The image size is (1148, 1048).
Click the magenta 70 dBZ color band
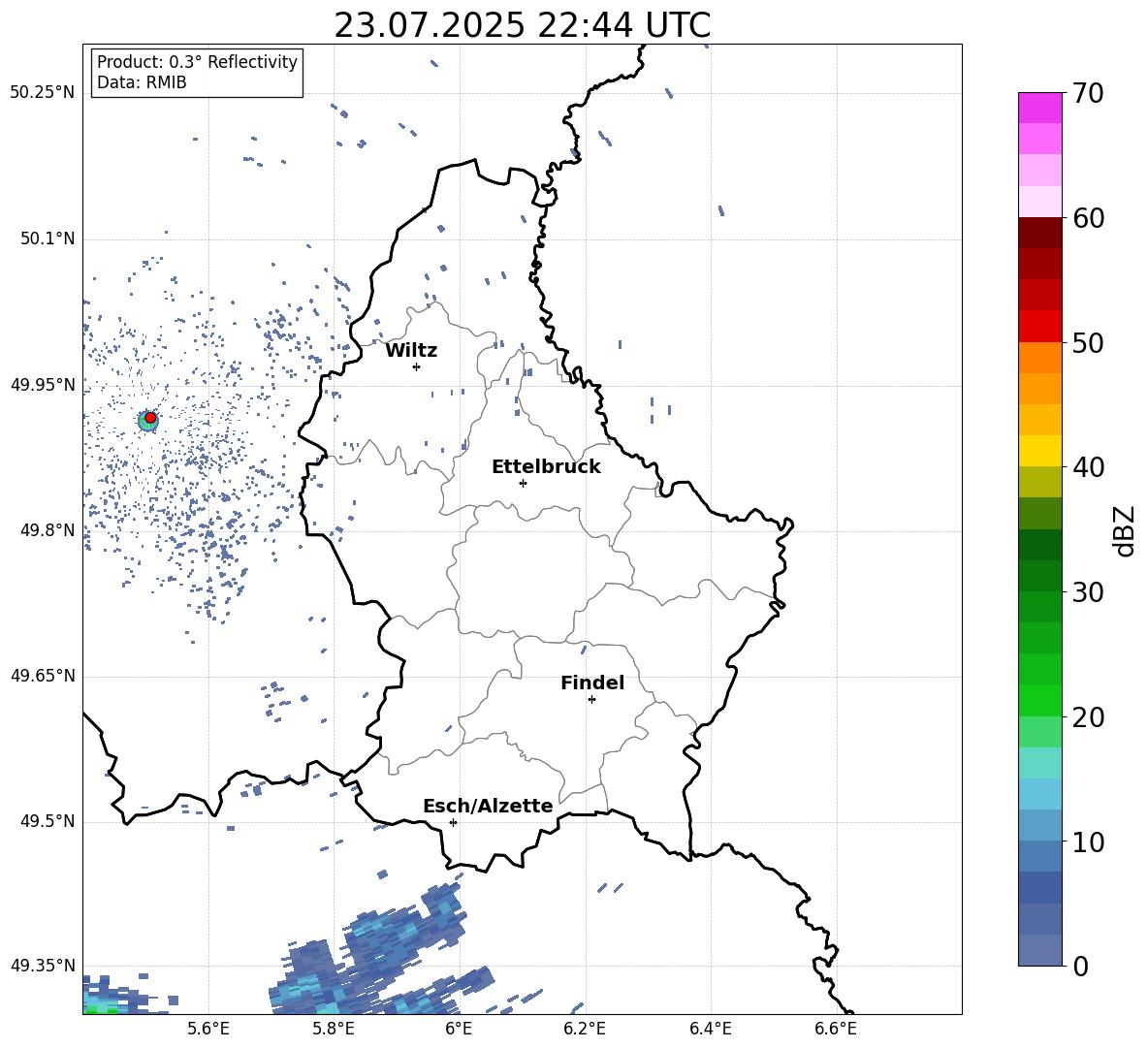pos(1039,108)
